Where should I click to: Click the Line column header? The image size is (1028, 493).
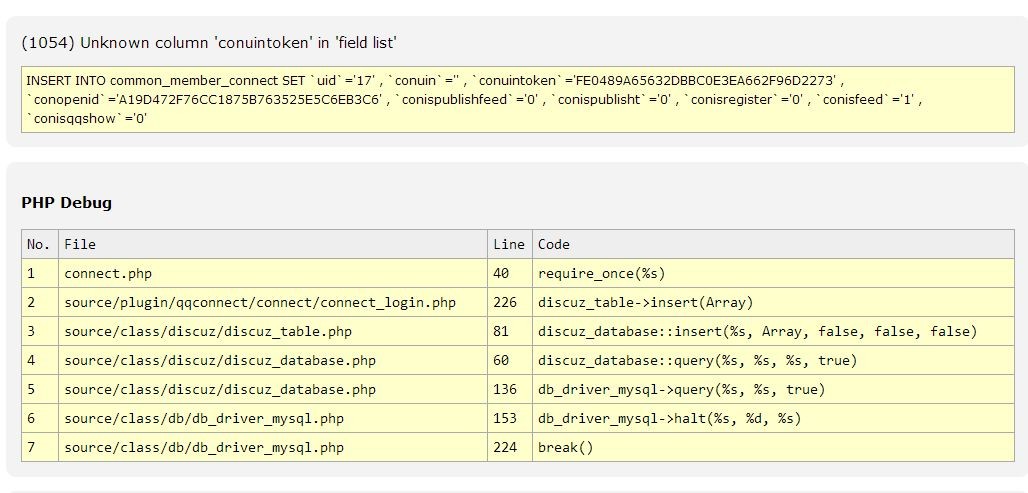pyautogui.click(x=508, y=244)
